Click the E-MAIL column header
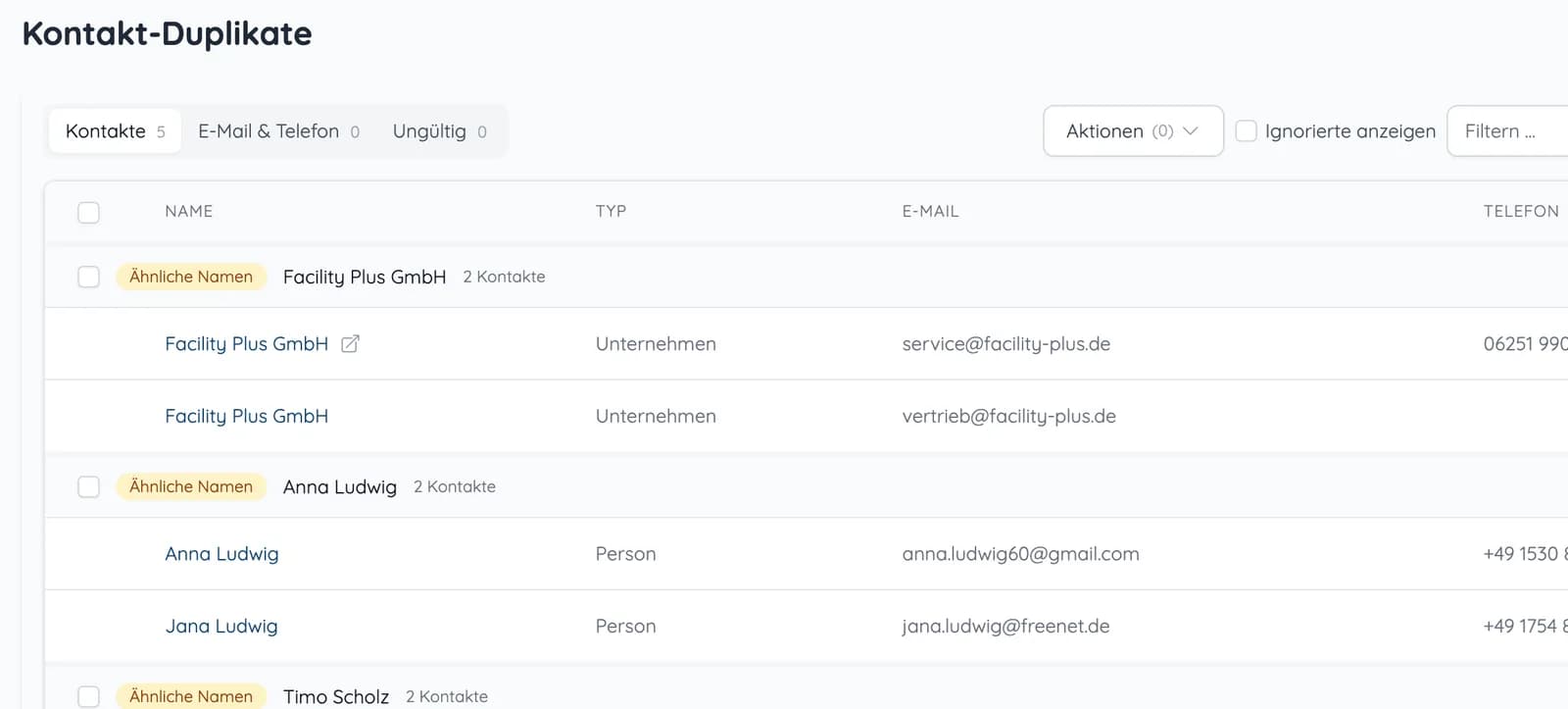Screen dimensions: 1568x709 tap(930, 212)
